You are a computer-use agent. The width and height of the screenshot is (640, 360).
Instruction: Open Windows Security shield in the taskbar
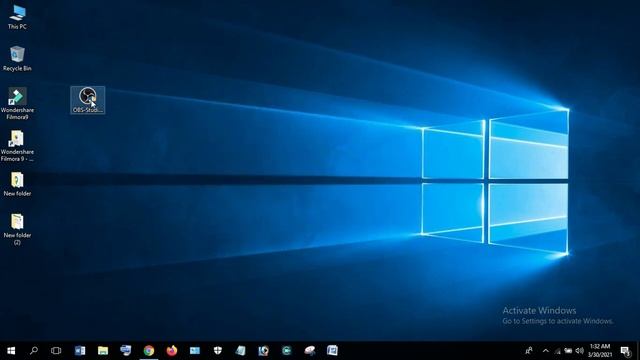[218, 351]
